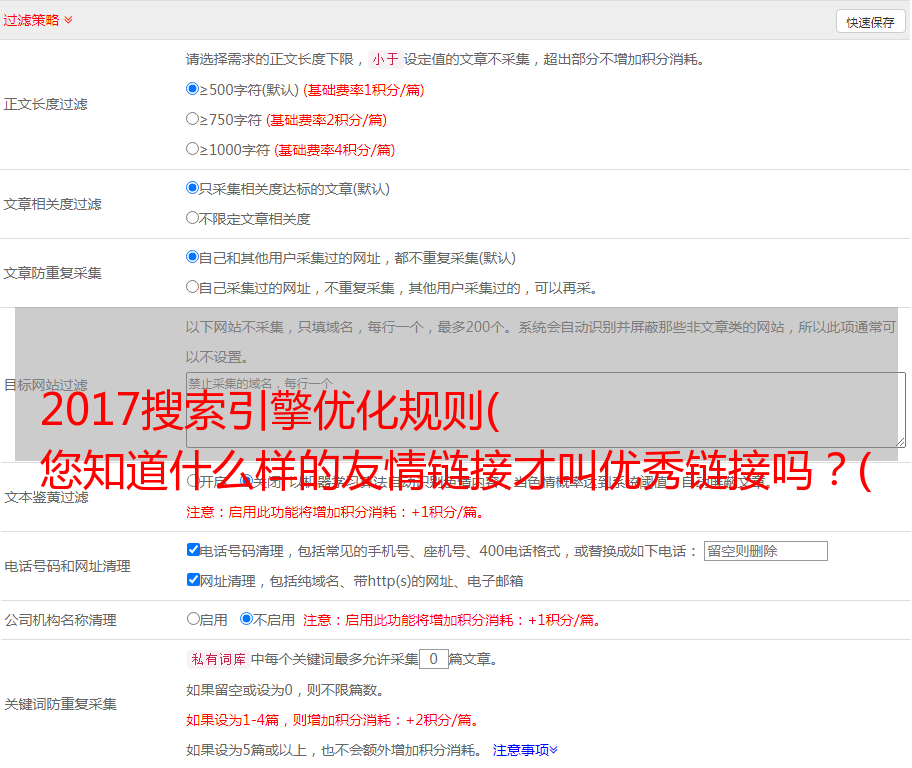Select the ≥1000字符 radio option
This screenshot has width=912, height=768.
(x=192, y=148)
